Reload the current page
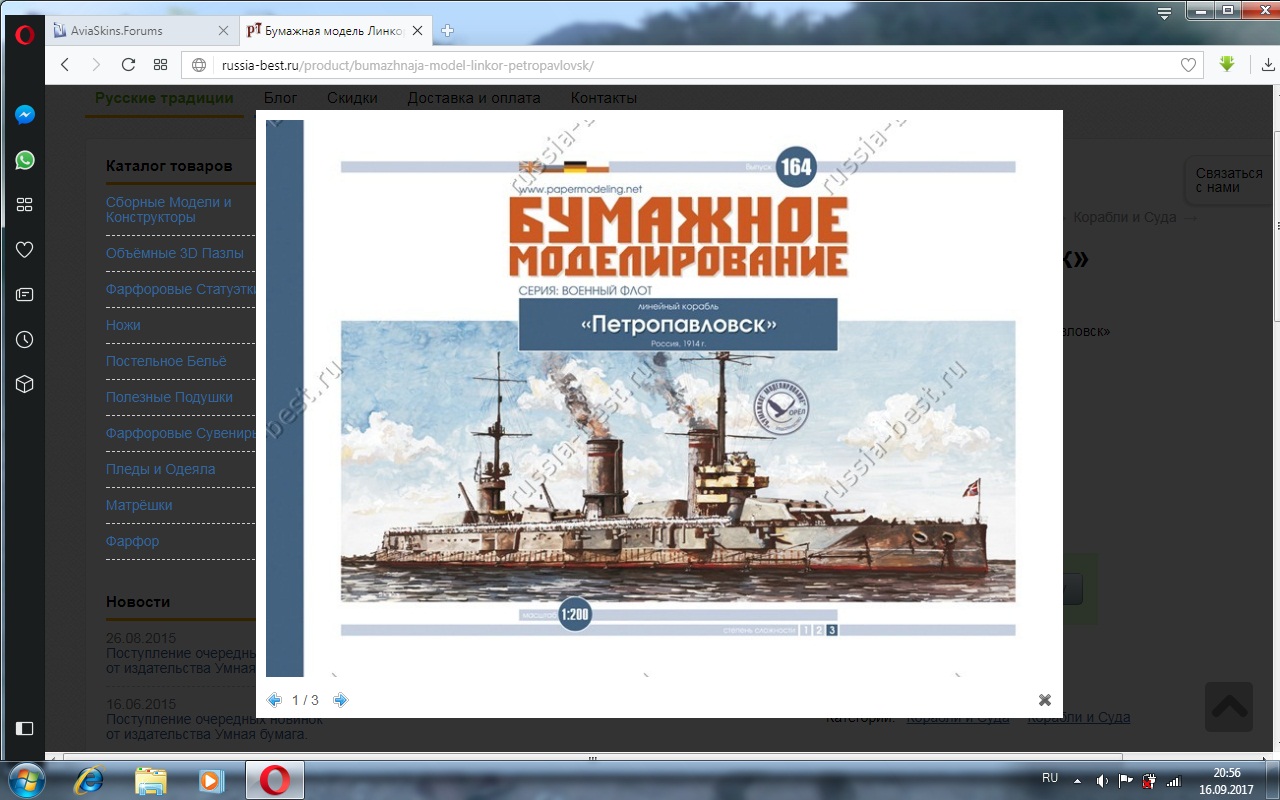Viewport: 1280px width, 800px height. (128, 65)
